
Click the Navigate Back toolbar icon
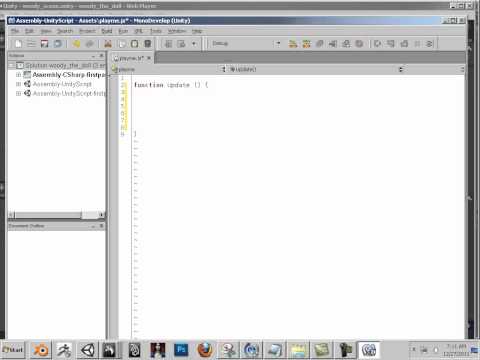point(169,44)
